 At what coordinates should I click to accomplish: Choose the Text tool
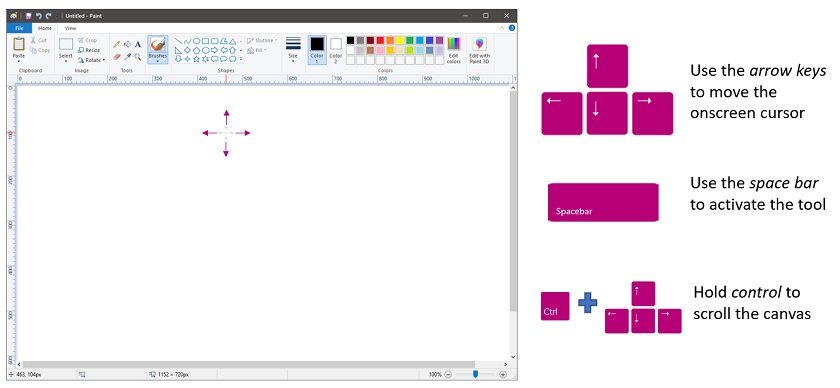pyautogui.click(x=138, y=44)
